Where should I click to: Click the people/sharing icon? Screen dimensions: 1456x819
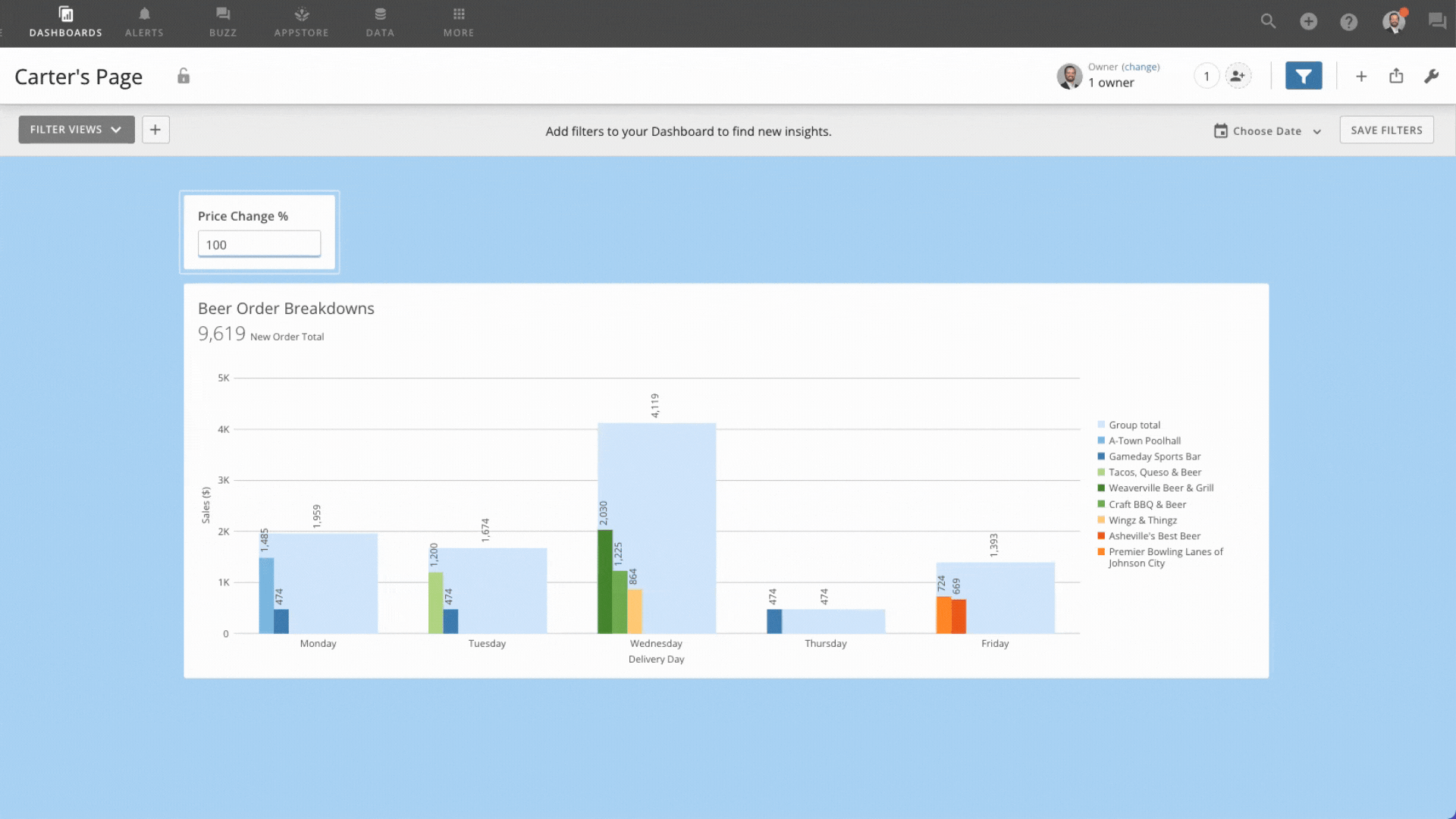[1238, 76]
